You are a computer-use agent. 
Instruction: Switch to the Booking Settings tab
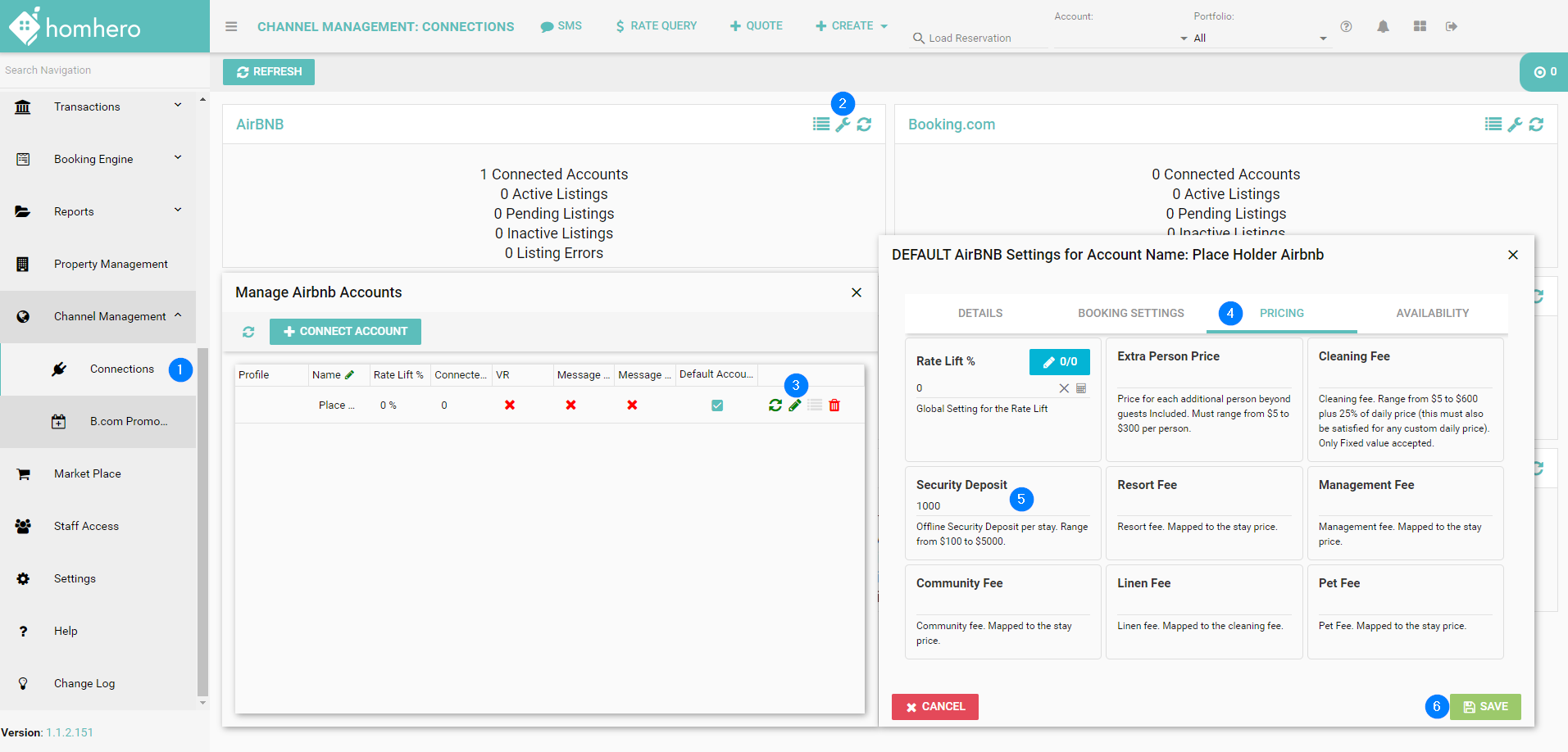(1130, 313)
